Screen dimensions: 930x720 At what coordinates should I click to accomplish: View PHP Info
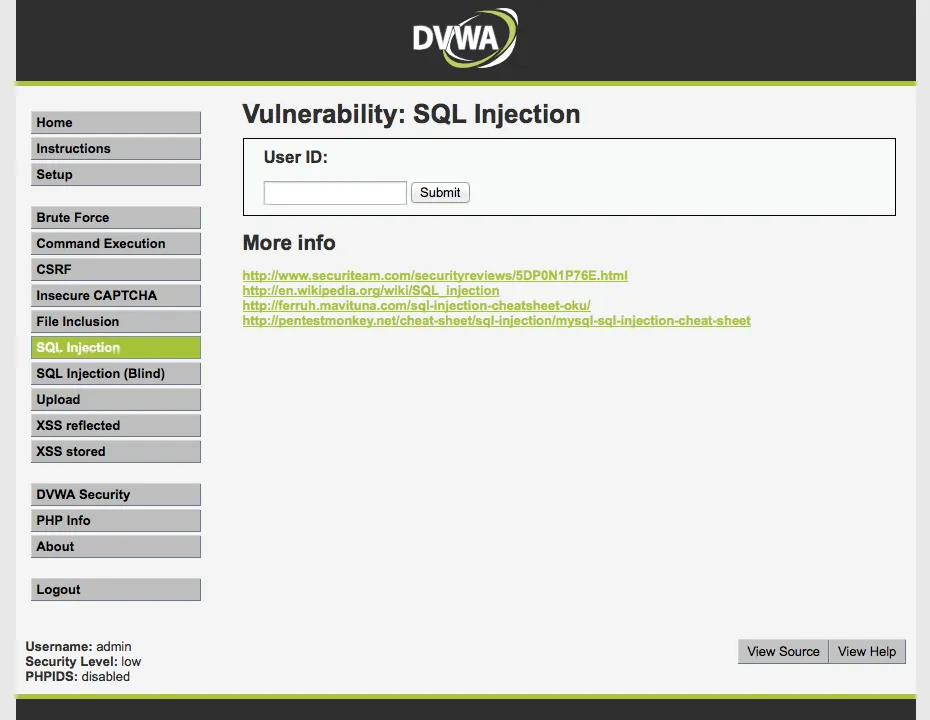pos(115,520)
